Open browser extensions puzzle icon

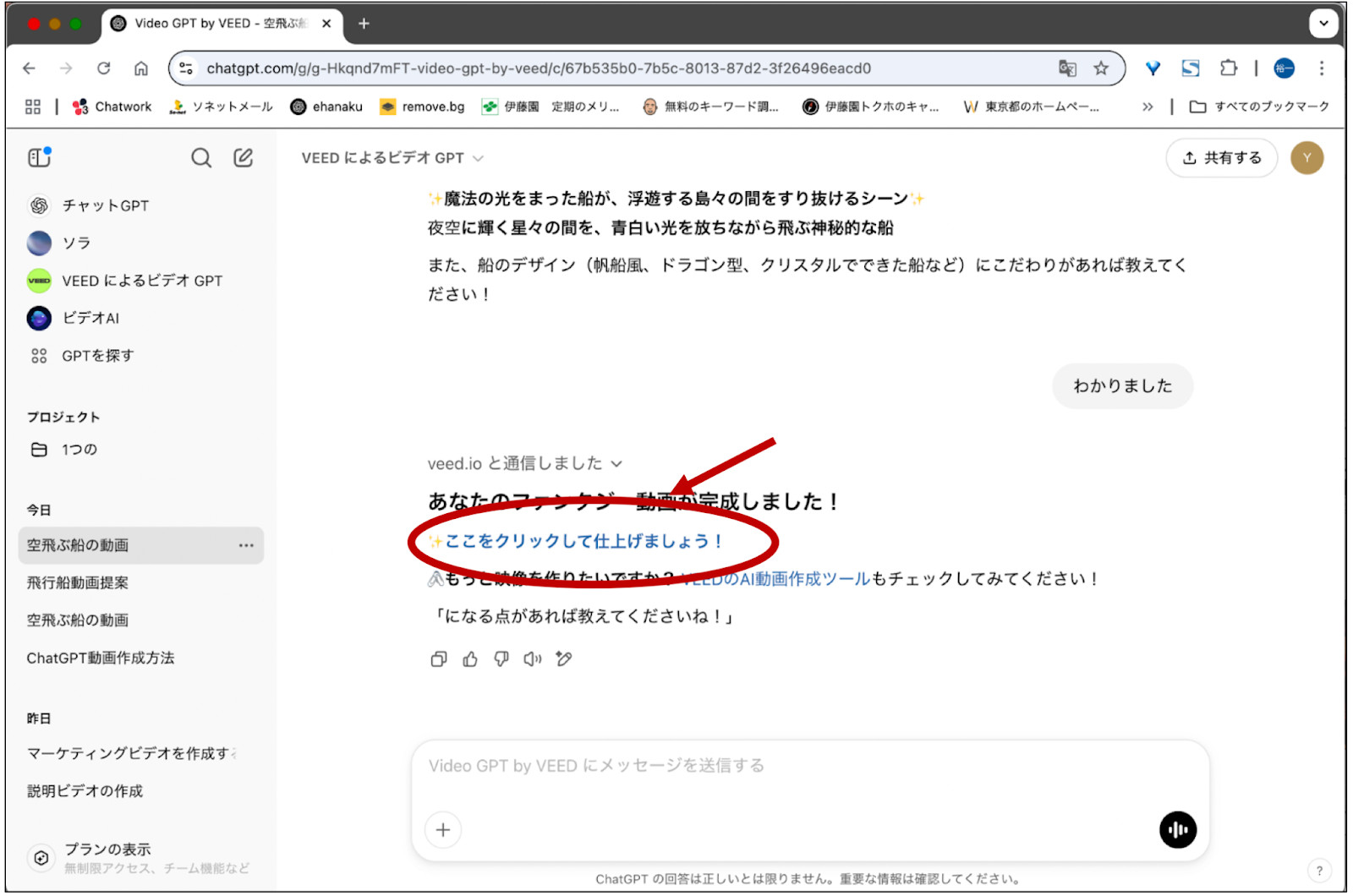[x=1229, y=68]
